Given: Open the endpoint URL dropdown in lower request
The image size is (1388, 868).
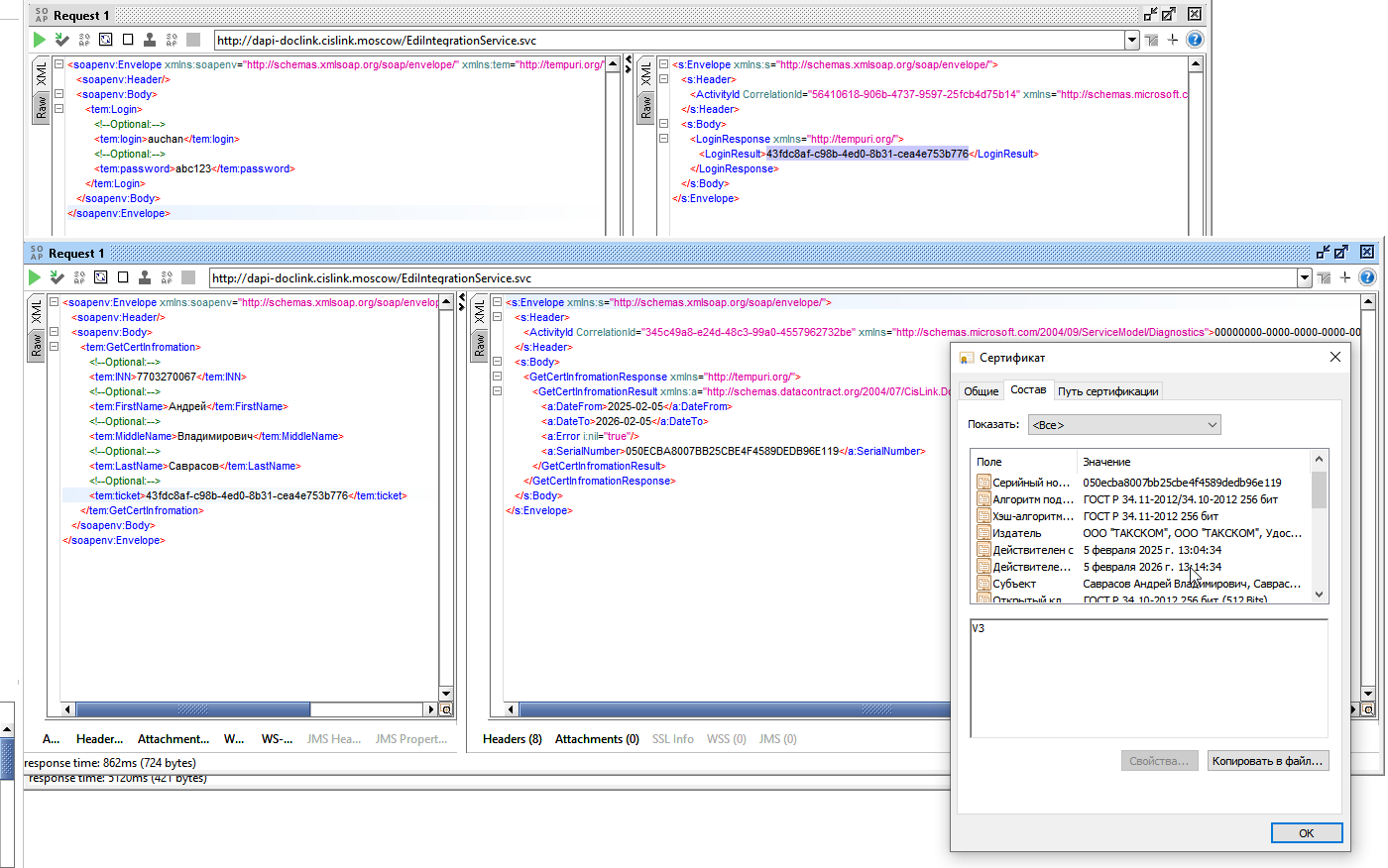Looking at the screenshot, I should coord(1305,278).
